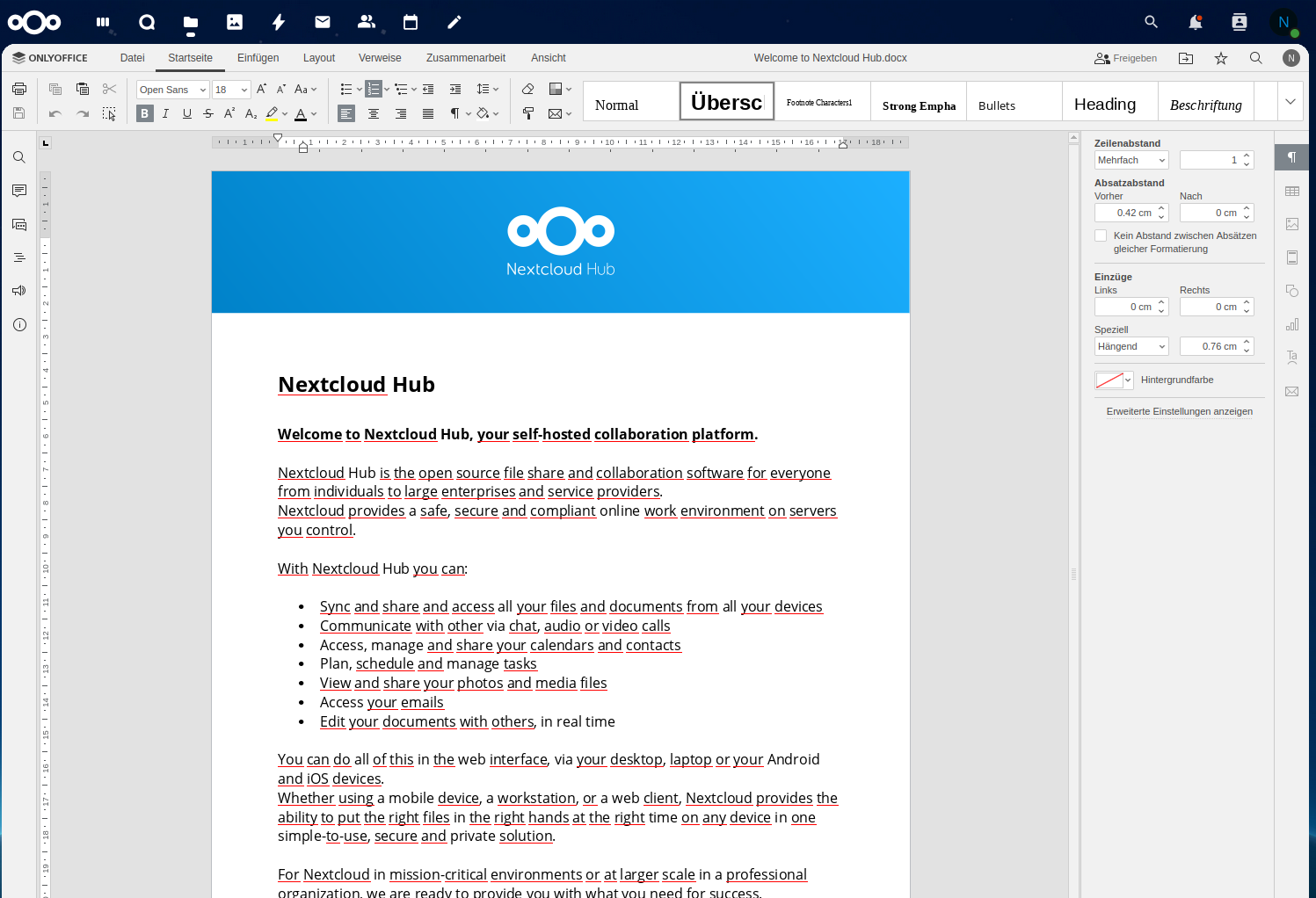This screenshot has height=898, width=1316.
Task: Expand the styles gallery chevron
Action: pos(1291,101)
